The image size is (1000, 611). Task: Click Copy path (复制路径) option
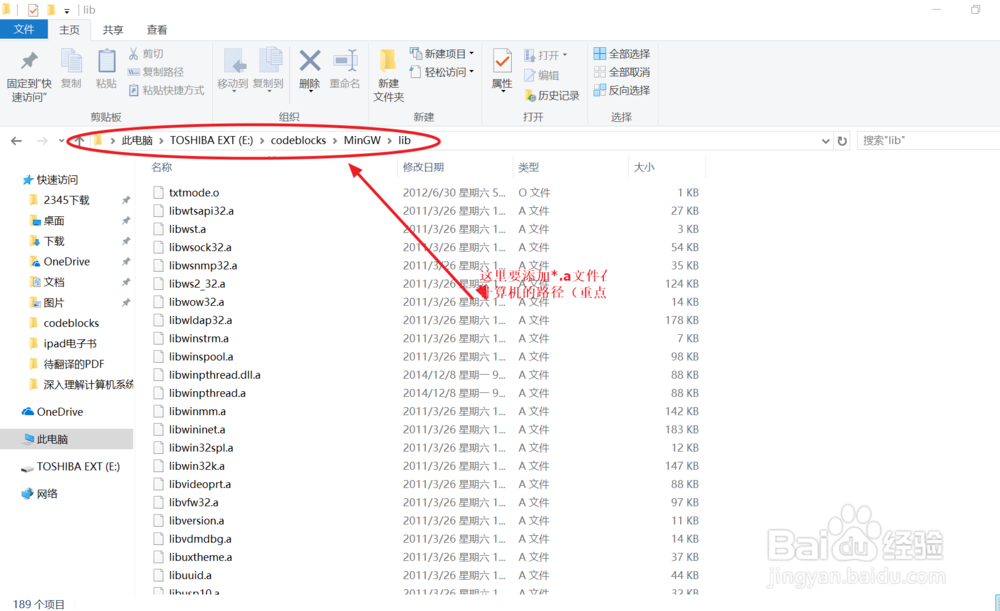[156, 72]
